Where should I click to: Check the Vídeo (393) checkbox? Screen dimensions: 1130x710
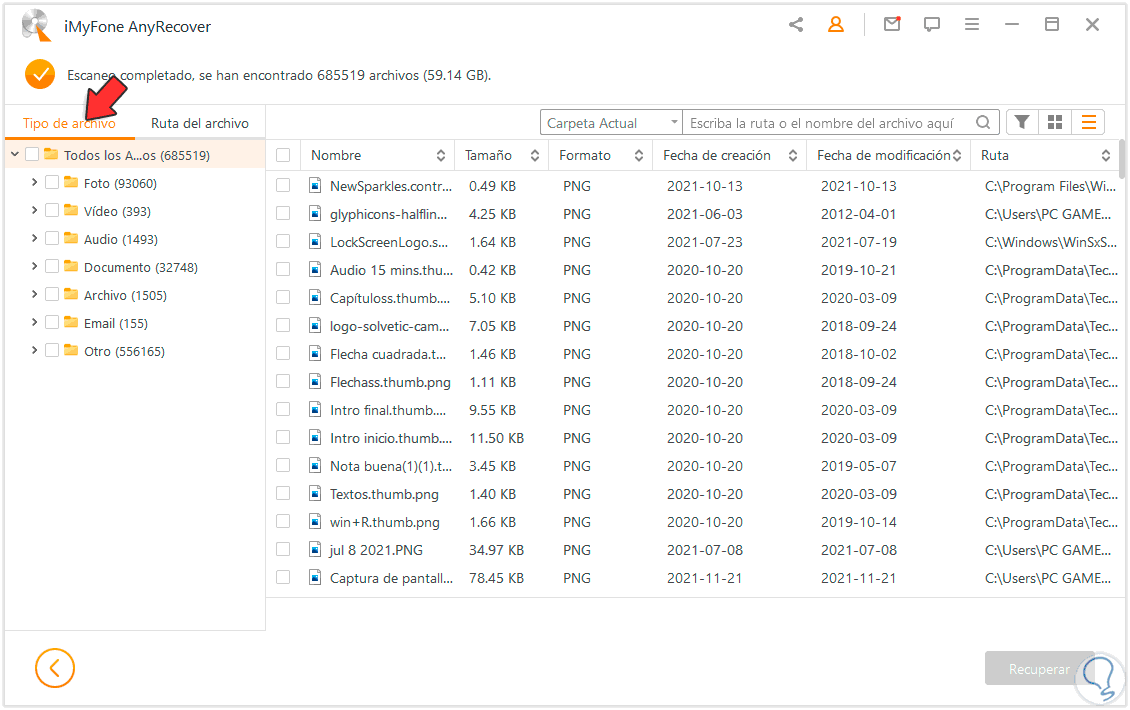tap(52, 210)
